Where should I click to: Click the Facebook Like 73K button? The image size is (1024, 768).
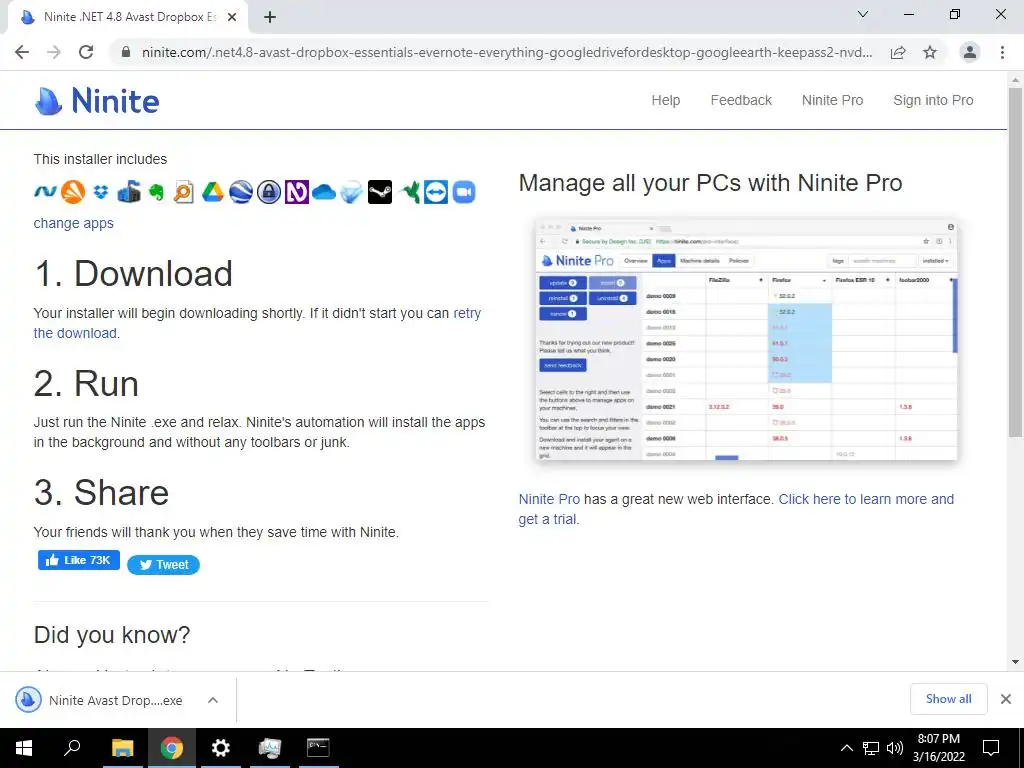click(79, 560)
